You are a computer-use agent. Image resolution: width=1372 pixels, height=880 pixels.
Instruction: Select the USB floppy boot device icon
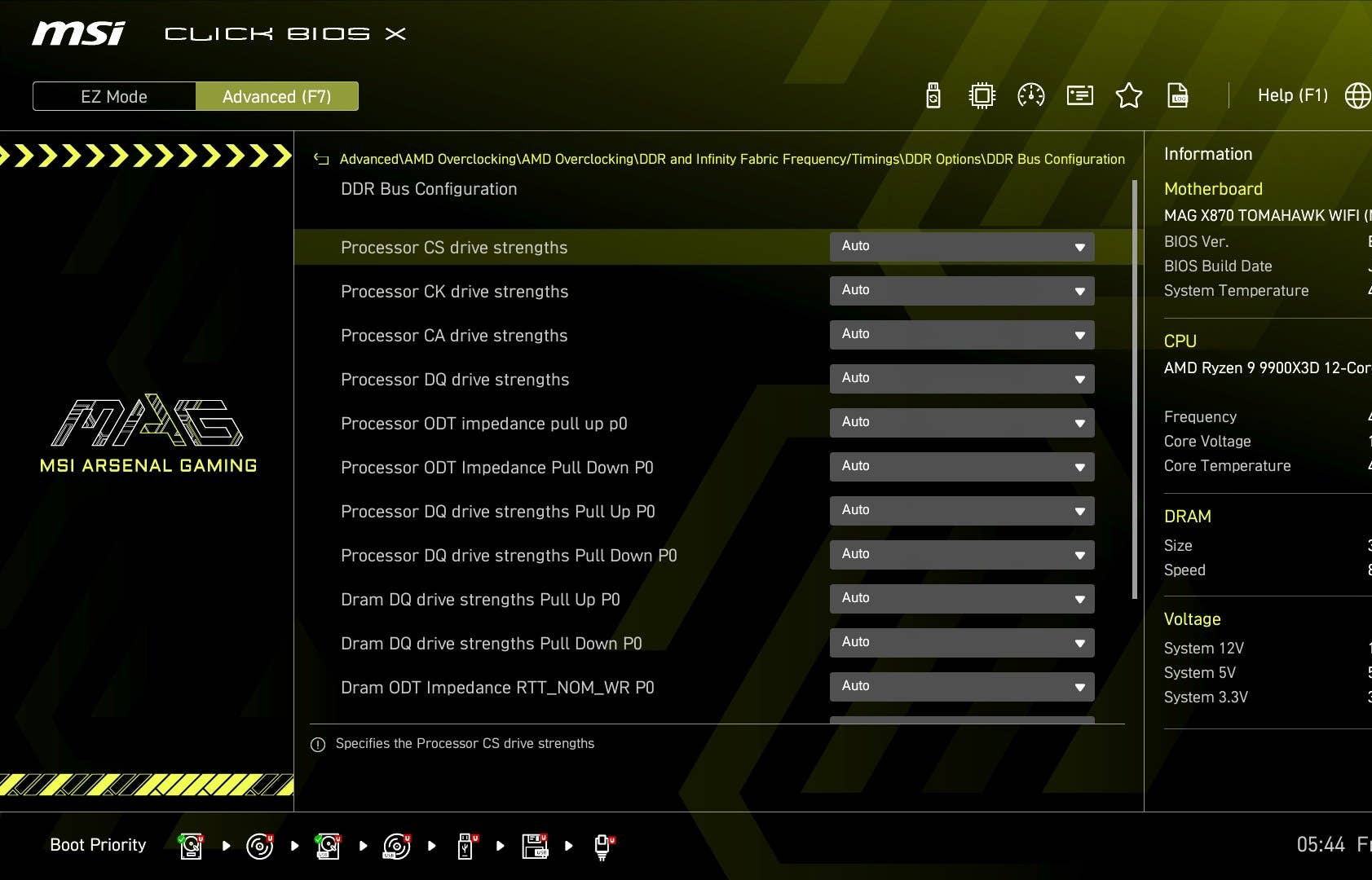pyautogui.click(x=535, y=846)
